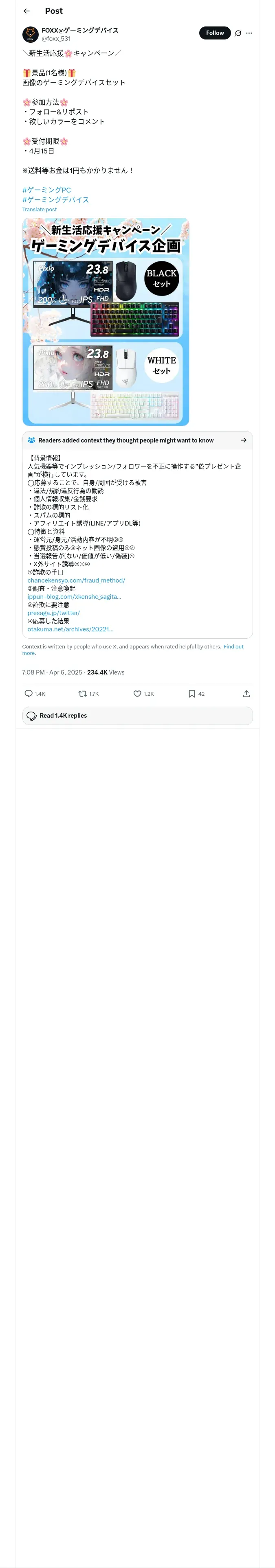Bookmark this post
The width and height of the screenshot is (275, 1568).
click(x=191, y=693)
